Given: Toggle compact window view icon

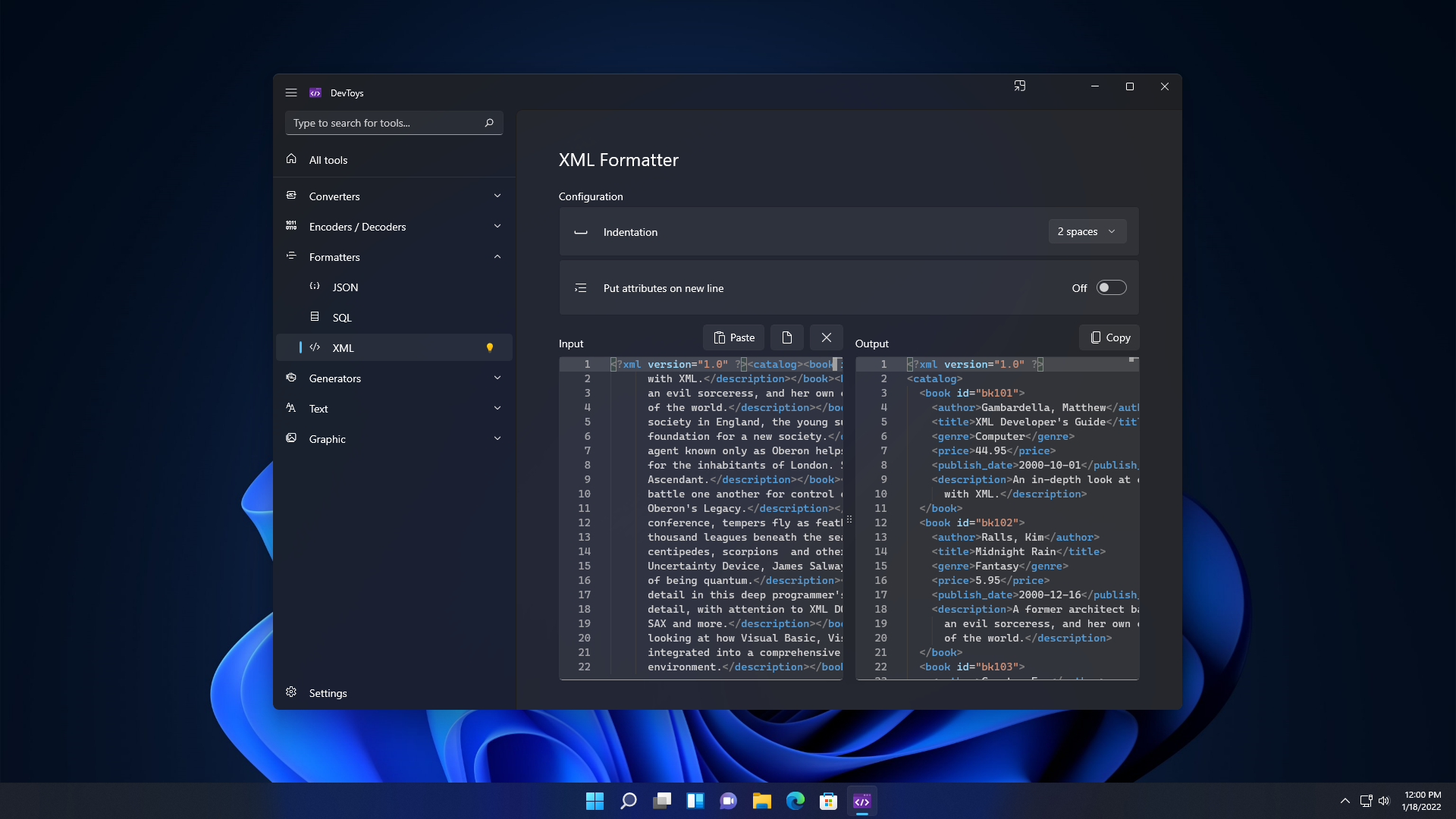Looking at the screenshot, I should click(x=1020, y=86).
